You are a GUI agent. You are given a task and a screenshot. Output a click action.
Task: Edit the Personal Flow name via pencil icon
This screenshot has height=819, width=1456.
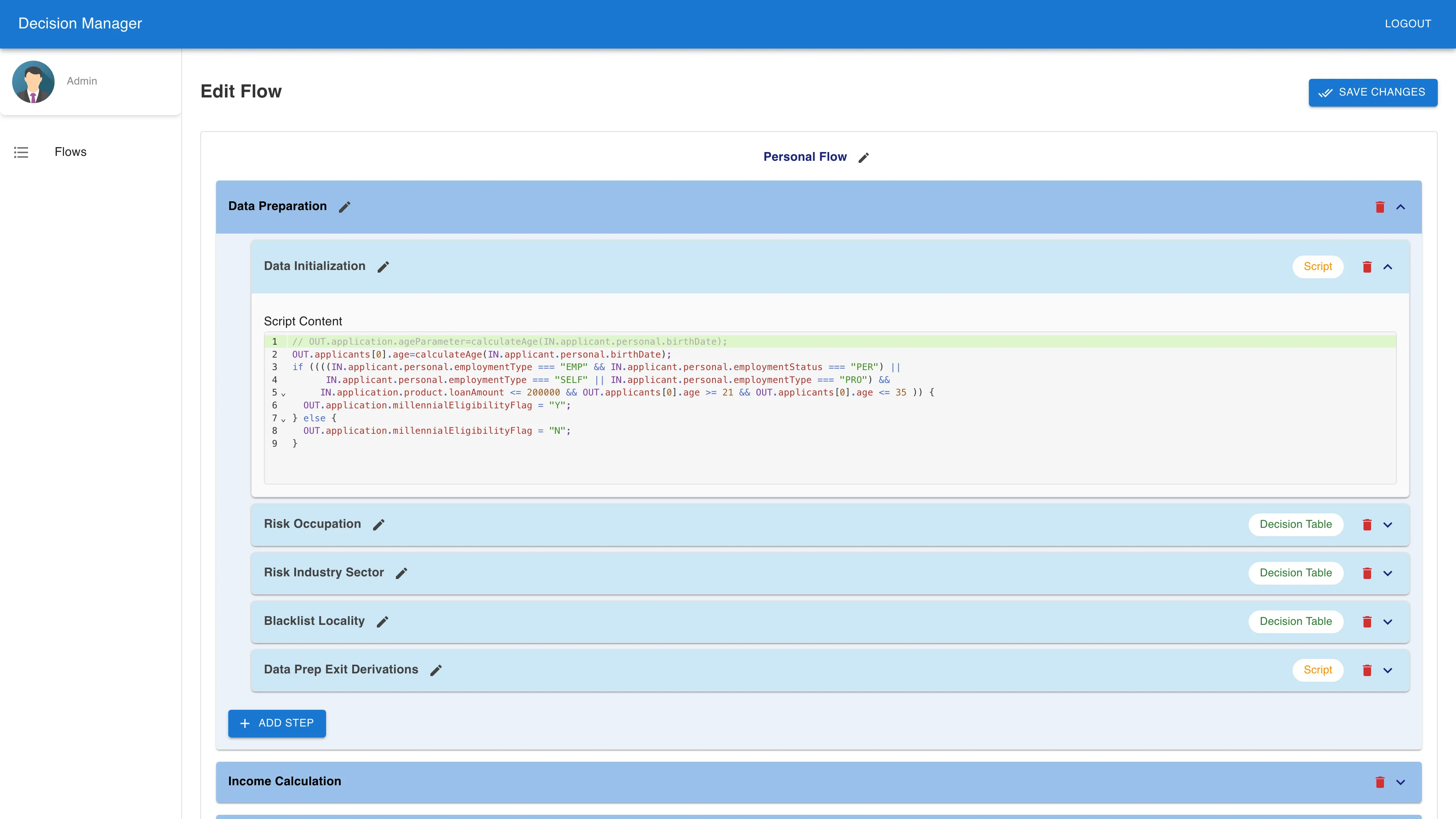(x=864, y=157)
